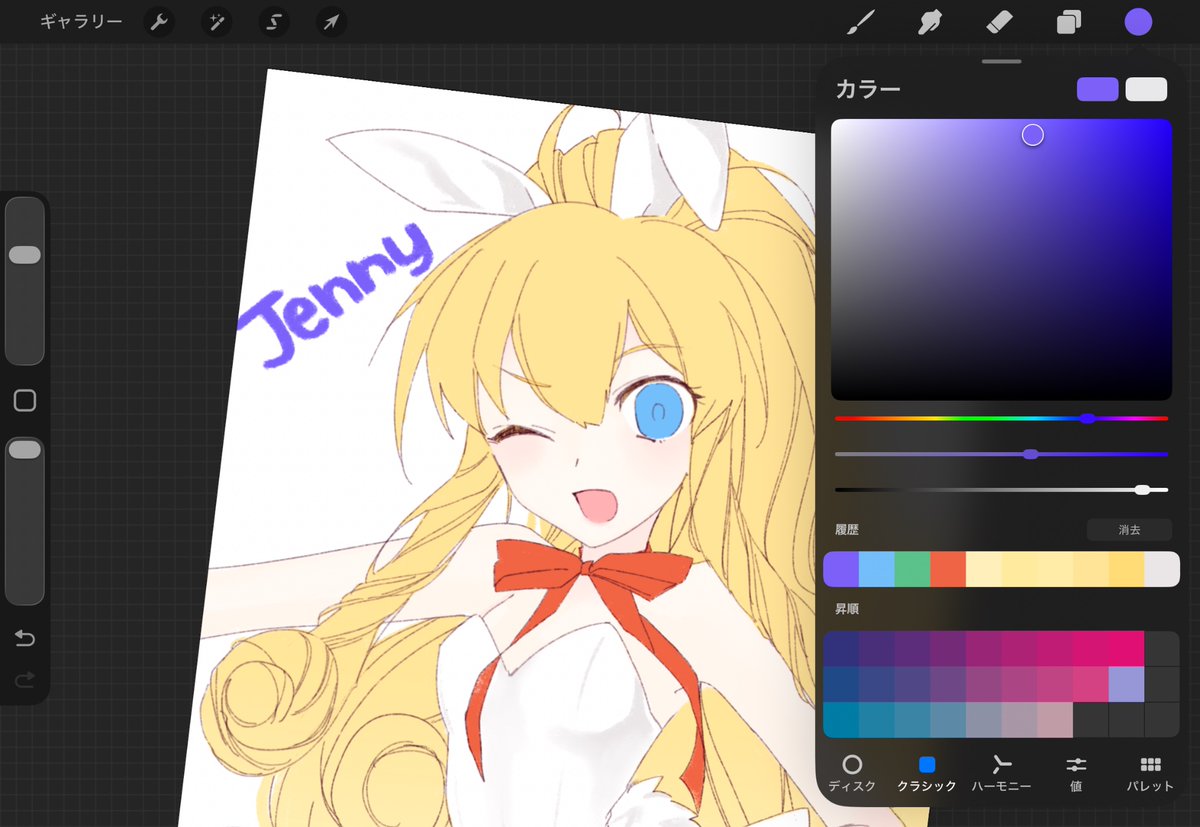Viewport: 1200px width, 827px height.
Task: Select the Selection S-shaped tool
Action: (274, 21)
